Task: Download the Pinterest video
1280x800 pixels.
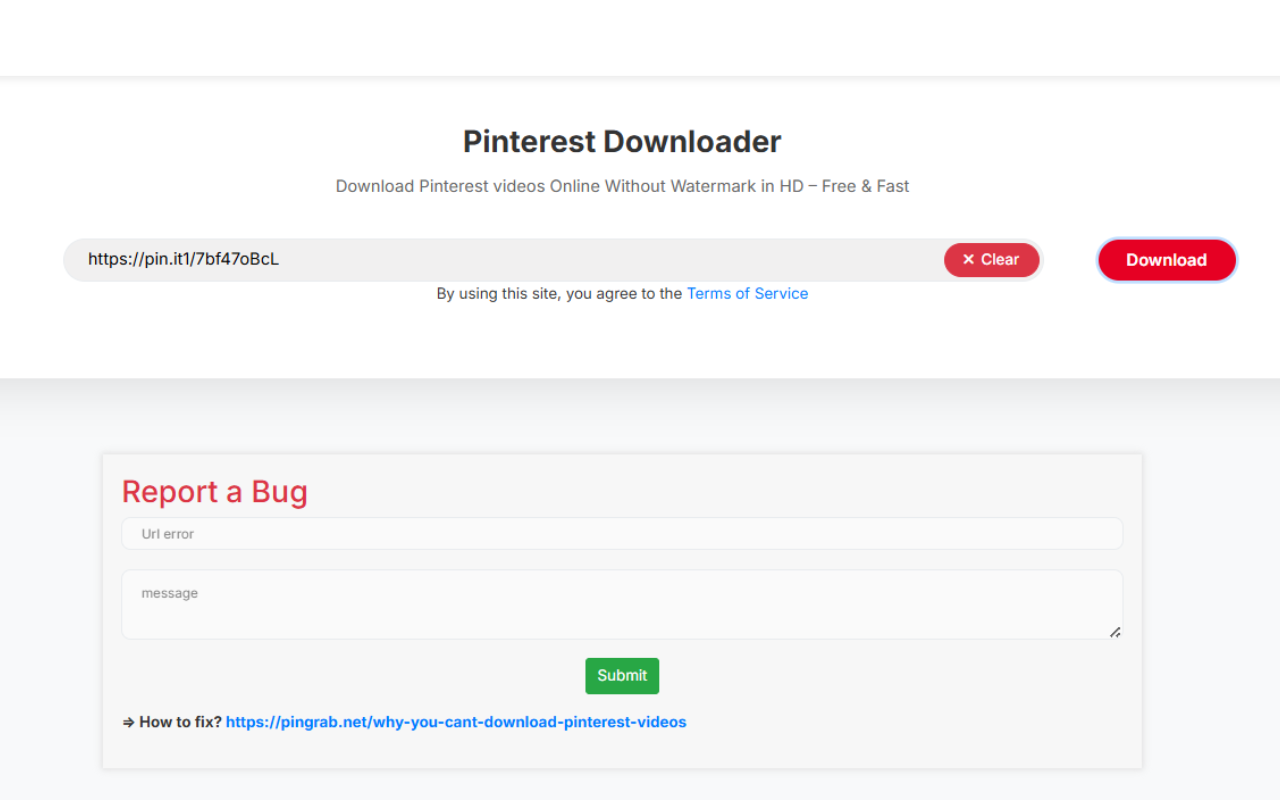Action: pos(1166,259)
